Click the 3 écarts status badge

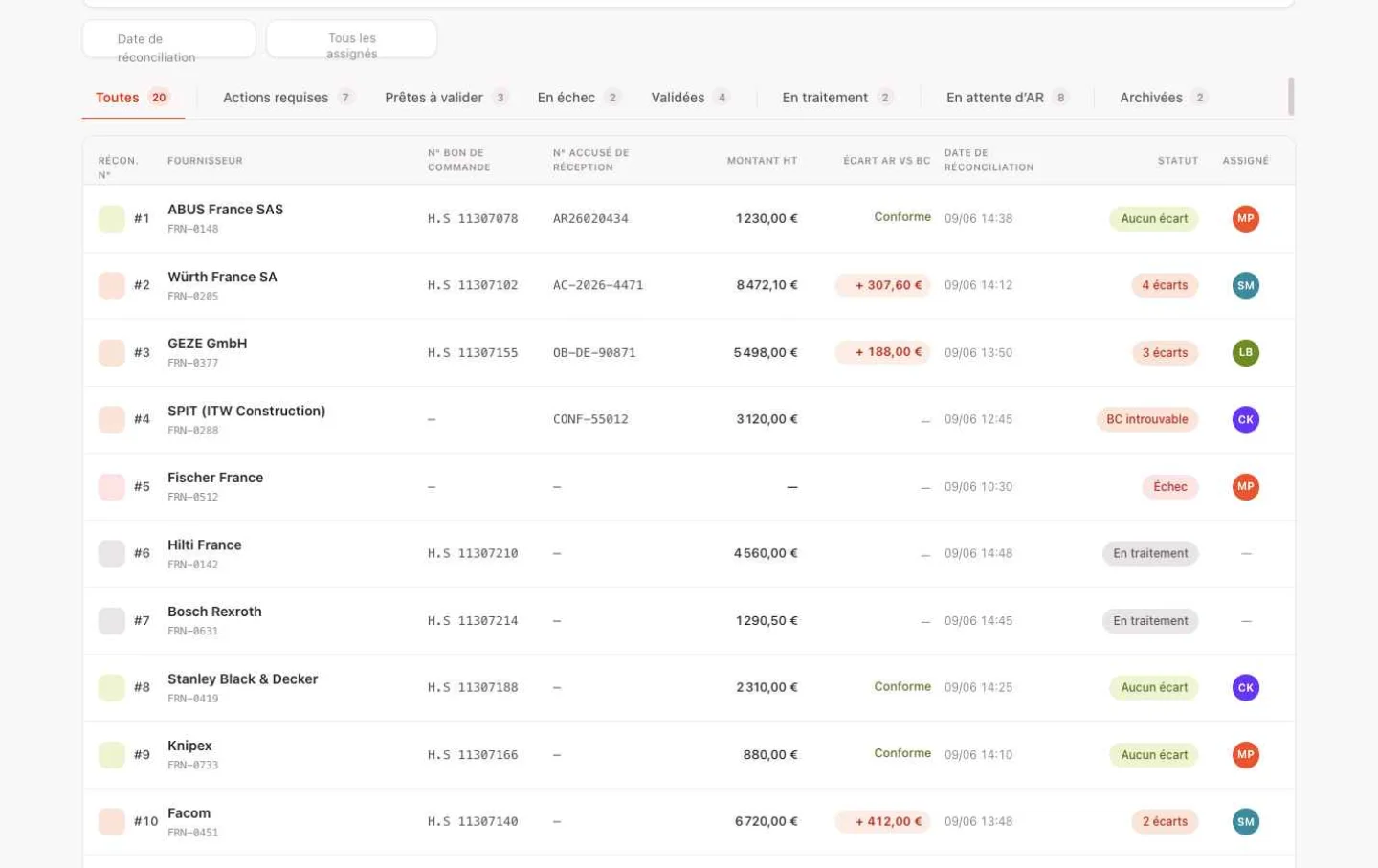point(1165,352)
